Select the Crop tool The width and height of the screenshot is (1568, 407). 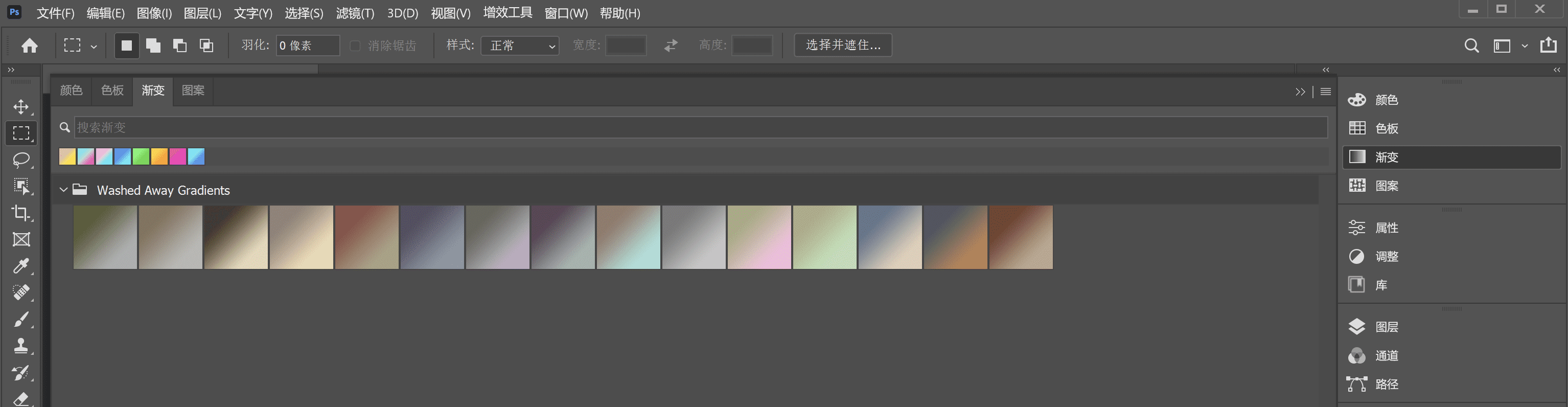point(20,213)
